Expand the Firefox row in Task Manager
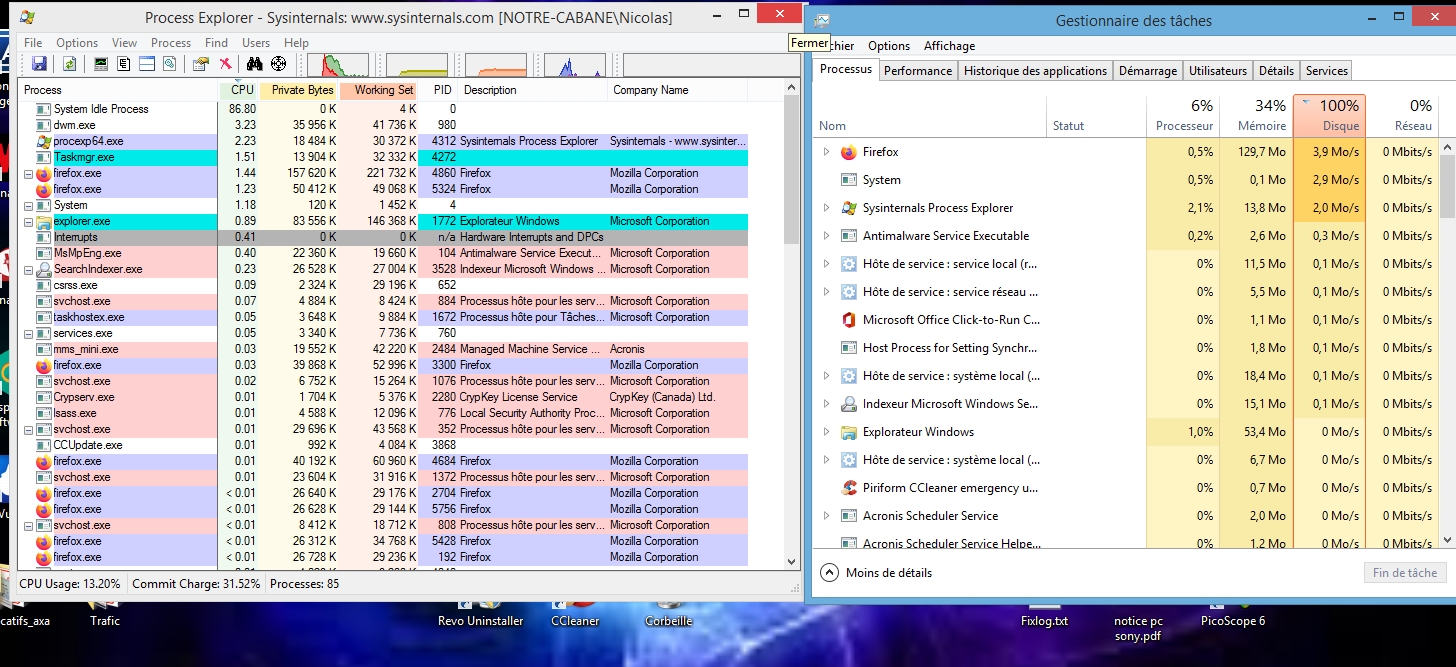 point(826,152)
